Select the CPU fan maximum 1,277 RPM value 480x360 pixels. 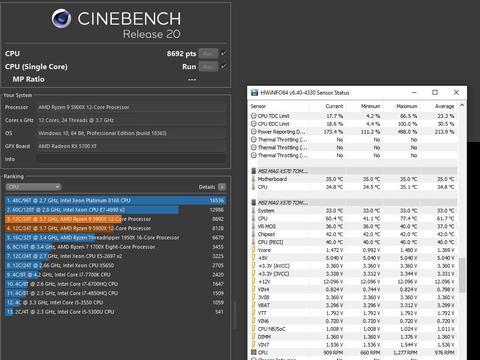(405, 353)
